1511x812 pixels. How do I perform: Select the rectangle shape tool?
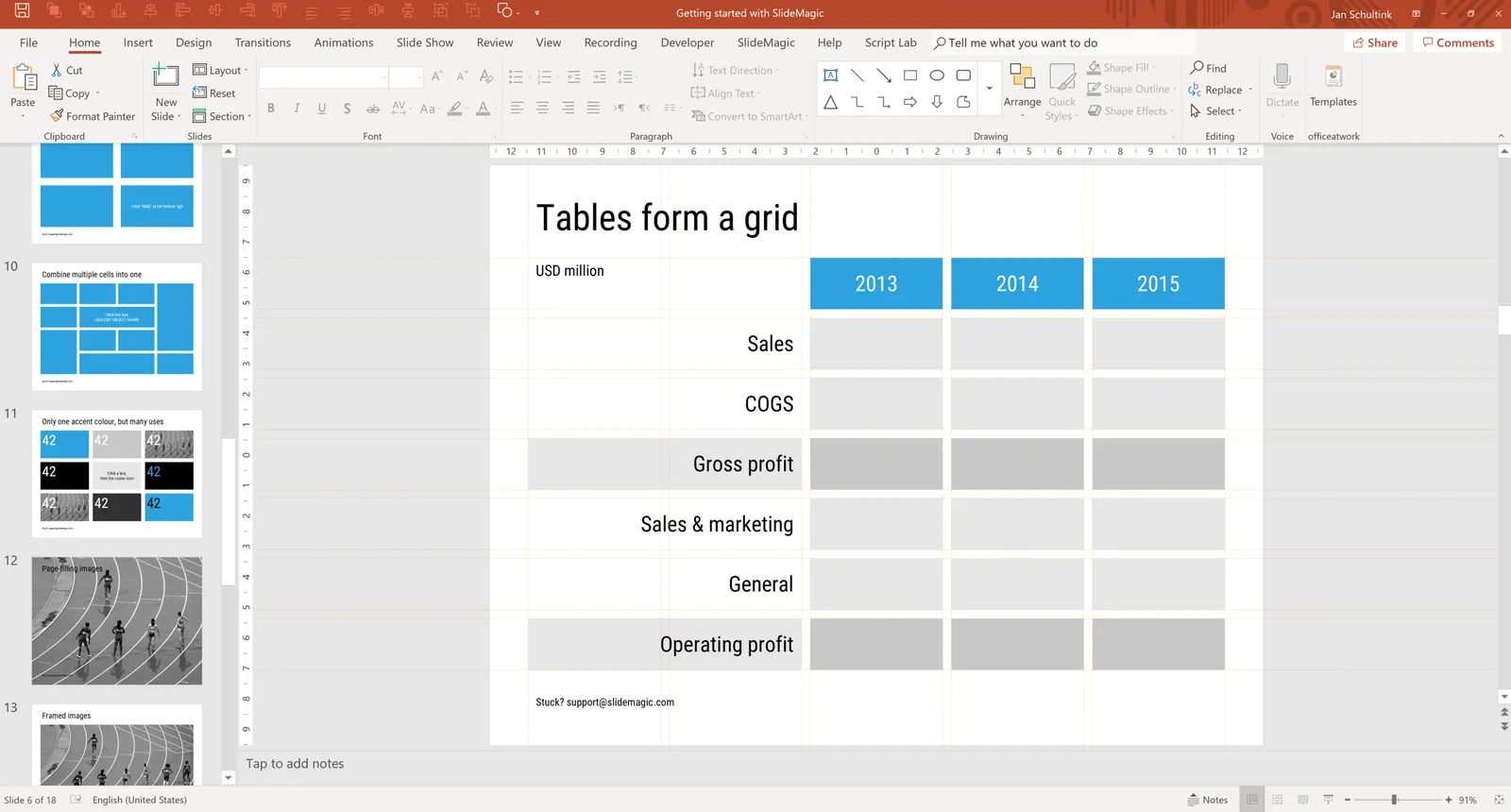(x=910, y=76)
